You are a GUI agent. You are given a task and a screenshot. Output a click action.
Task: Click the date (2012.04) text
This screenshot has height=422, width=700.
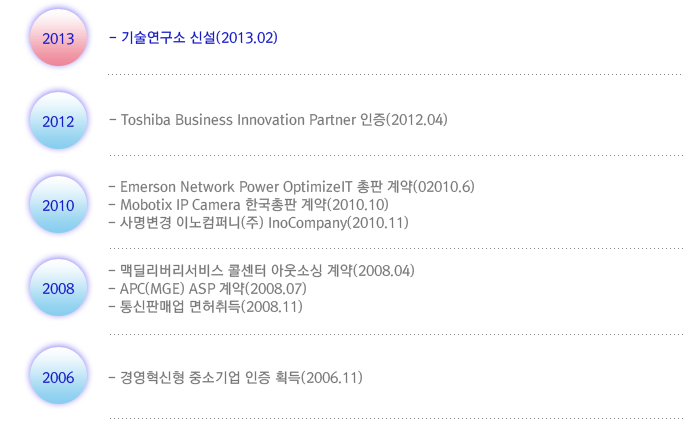pyautogui.click(x=417, y=120)
